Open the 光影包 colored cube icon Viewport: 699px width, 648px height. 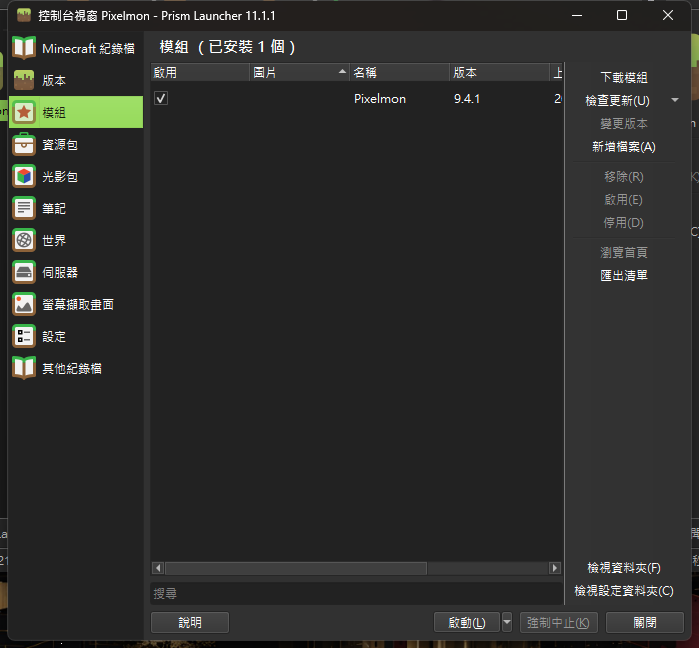pyautogui.click(x=24, y=176)
